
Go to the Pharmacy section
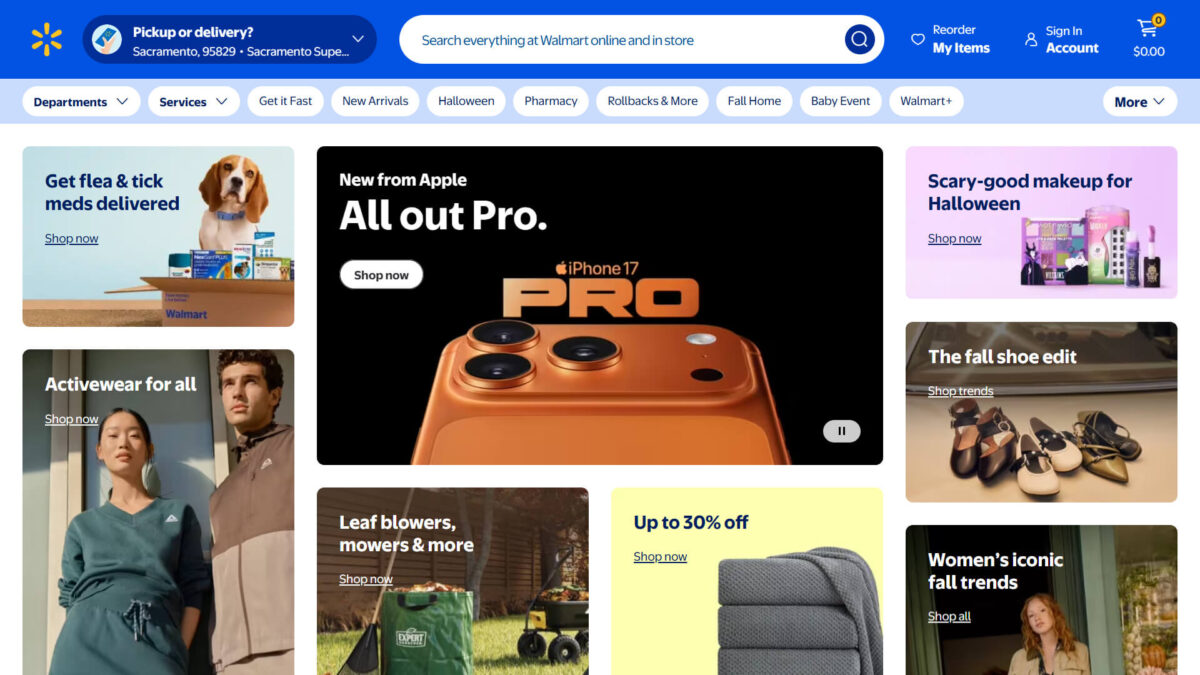click(551, 101)
